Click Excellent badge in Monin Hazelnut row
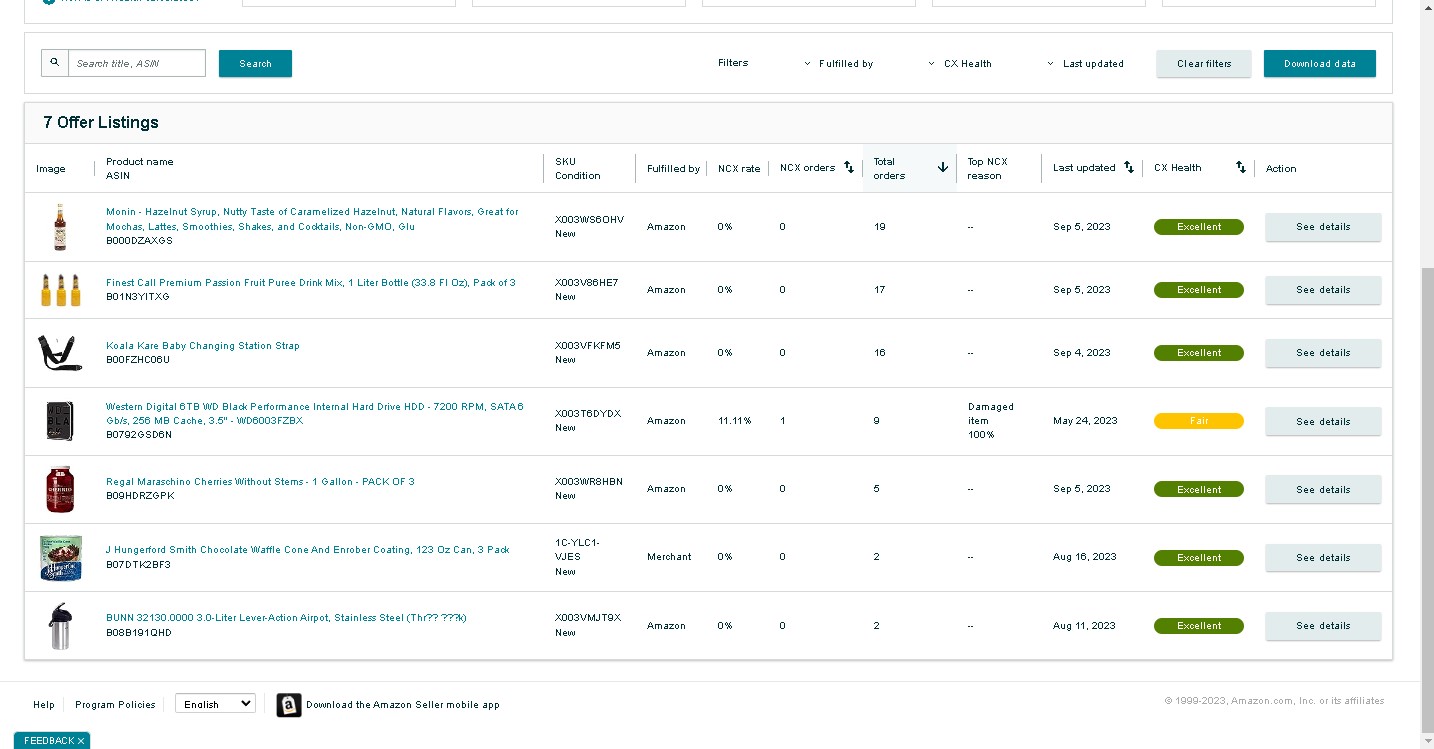 (1199, 227)
